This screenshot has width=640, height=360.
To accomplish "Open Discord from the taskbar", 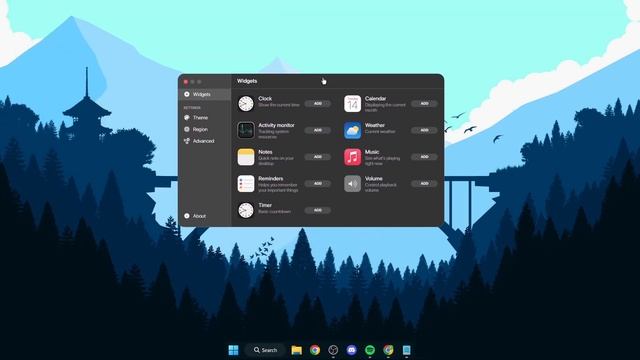I will pyautogui.click(x=351, y=350).
